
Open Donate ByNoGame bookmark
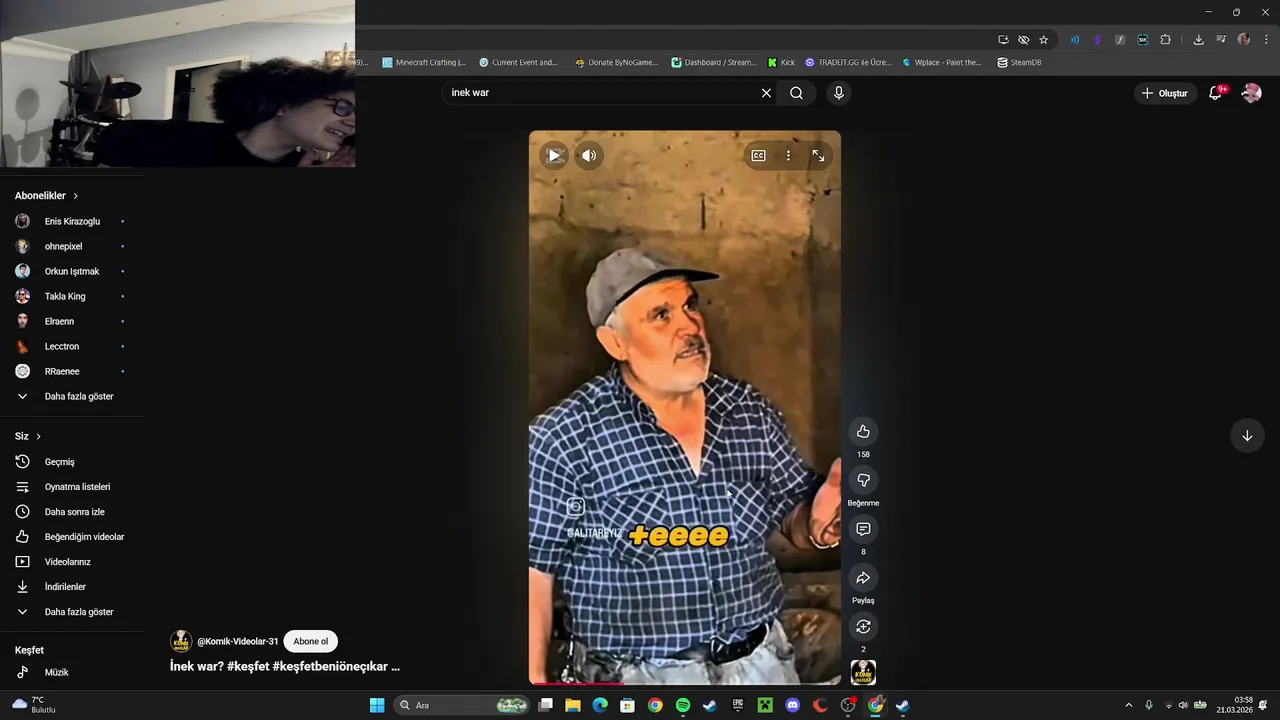(616, 62)
